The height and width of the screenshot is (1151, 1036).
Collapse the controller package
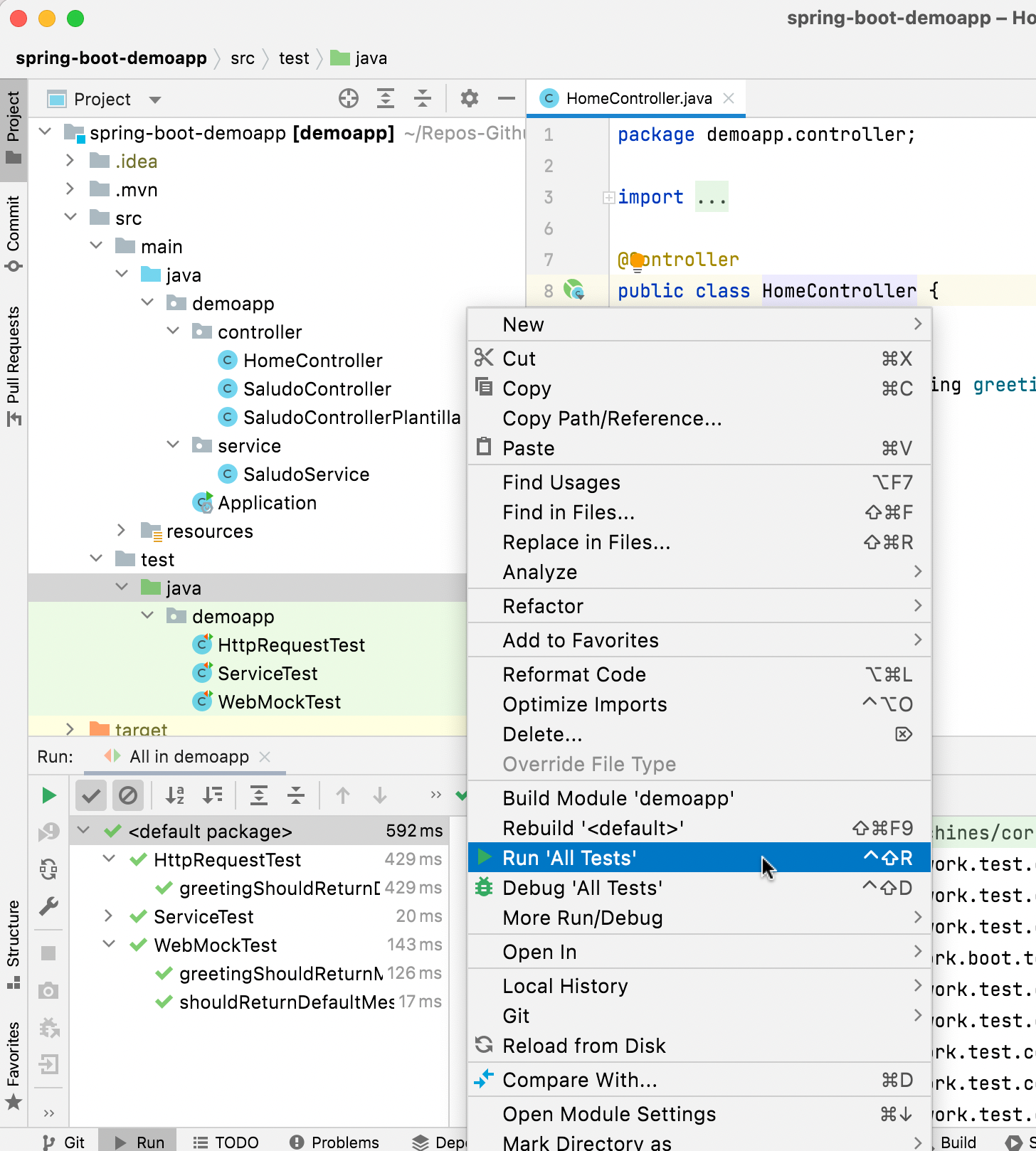(x=173, y=331)
